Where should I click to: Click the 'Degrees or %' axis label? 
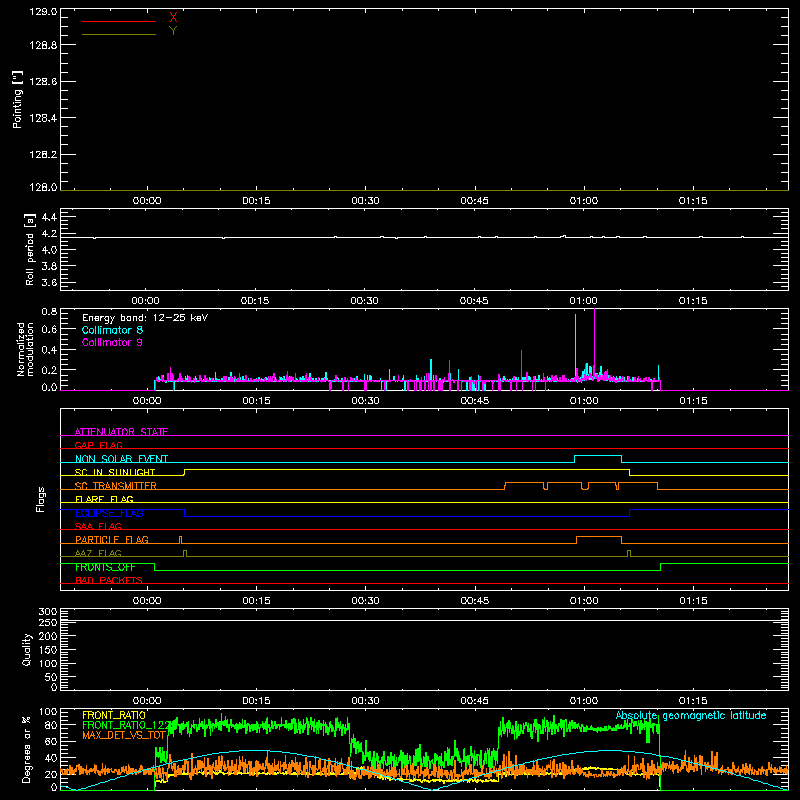(x=27, y=749)
